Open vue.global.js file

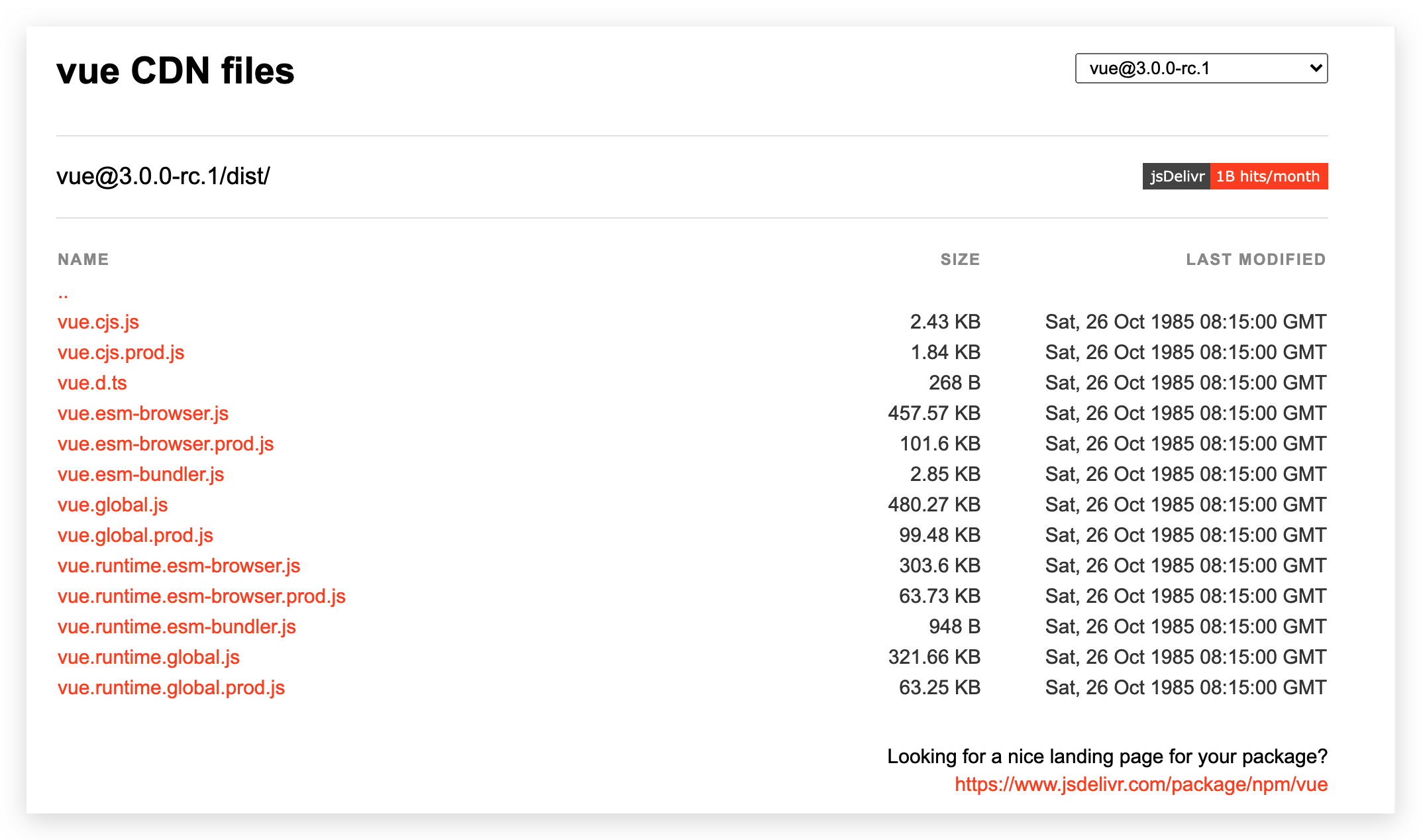[x=113, y=505]
